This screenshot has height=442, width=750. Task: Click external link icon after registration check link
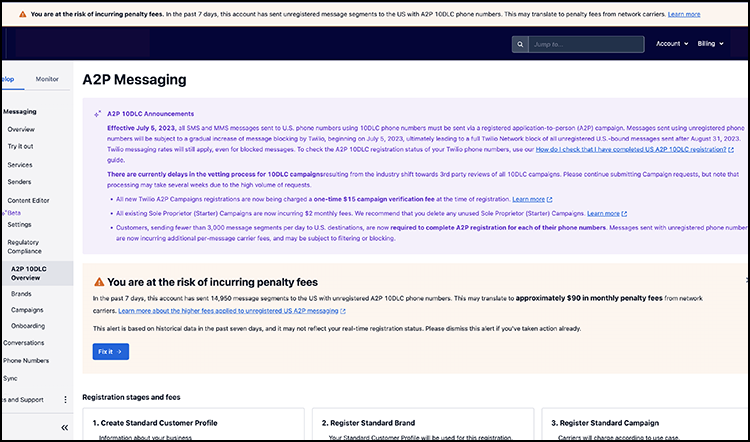point(731,150)
